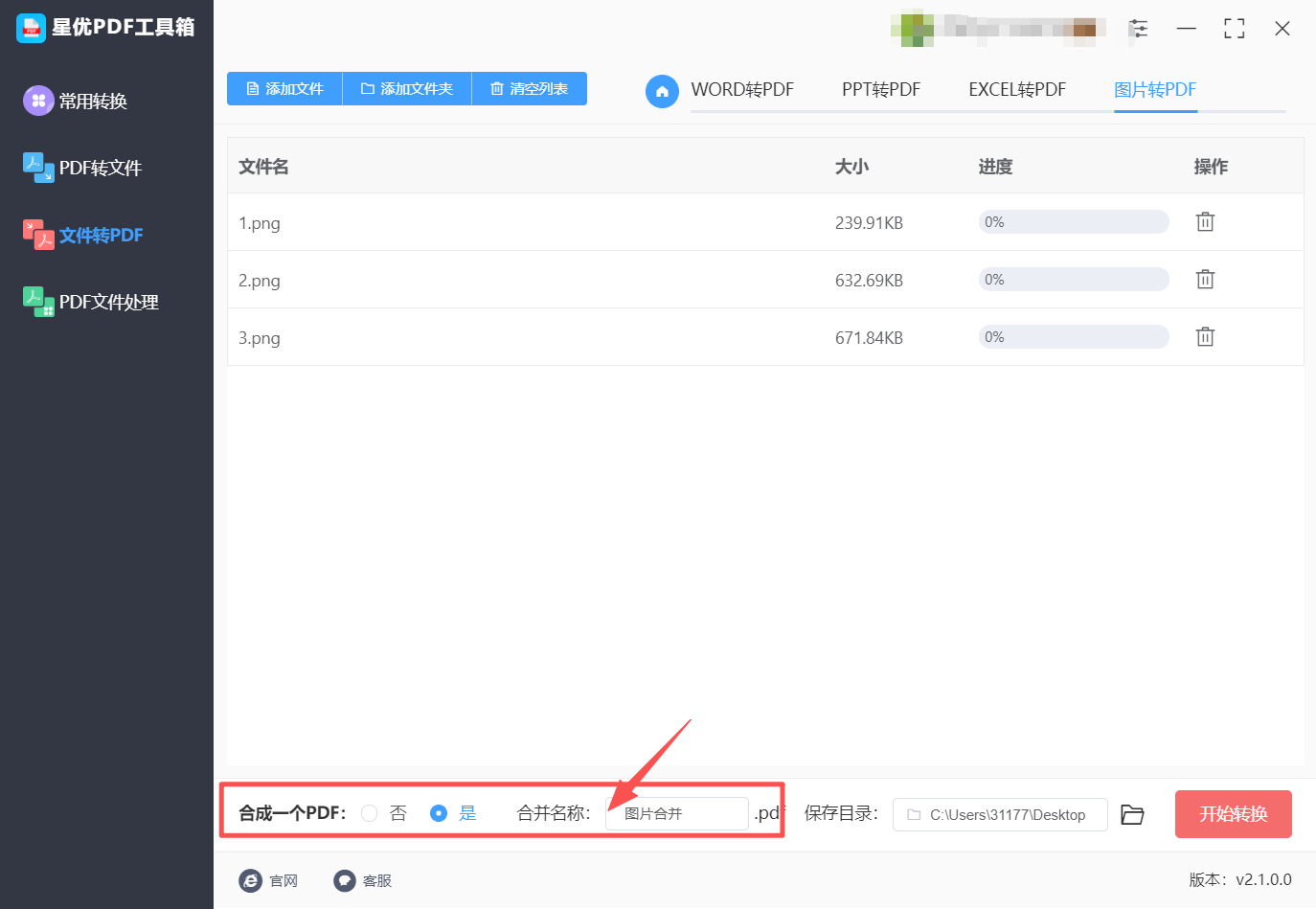
Task: Contact support via 客服 link
Action: tap(377, 881)
